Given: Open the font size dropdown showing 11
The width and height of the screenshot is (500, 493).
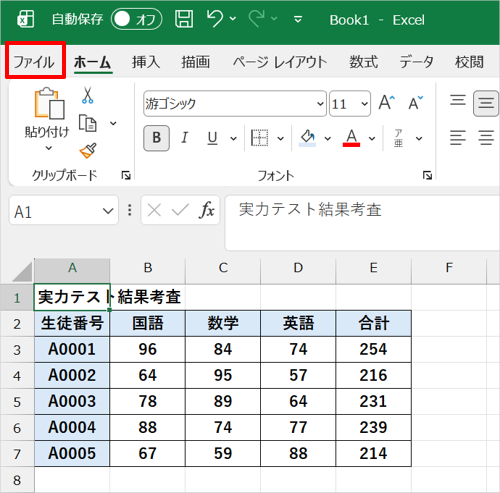Looking at the screenshot, I should tap(350, 104).
